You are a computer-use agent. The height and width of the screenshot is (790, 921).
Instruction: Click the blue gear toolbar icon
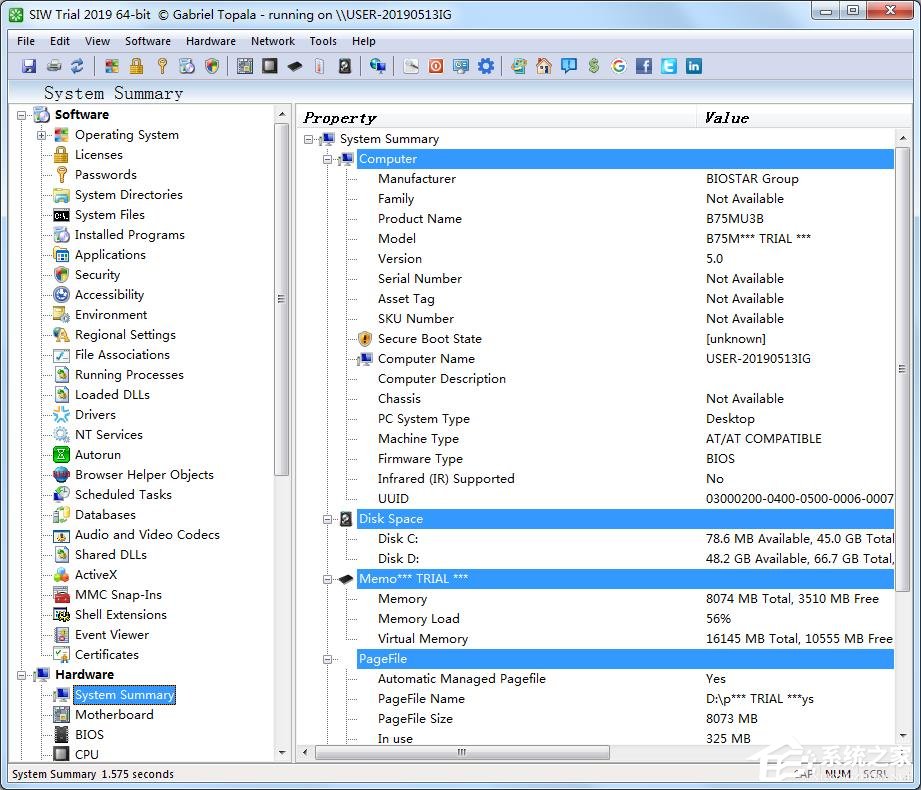tap(486, 66)
